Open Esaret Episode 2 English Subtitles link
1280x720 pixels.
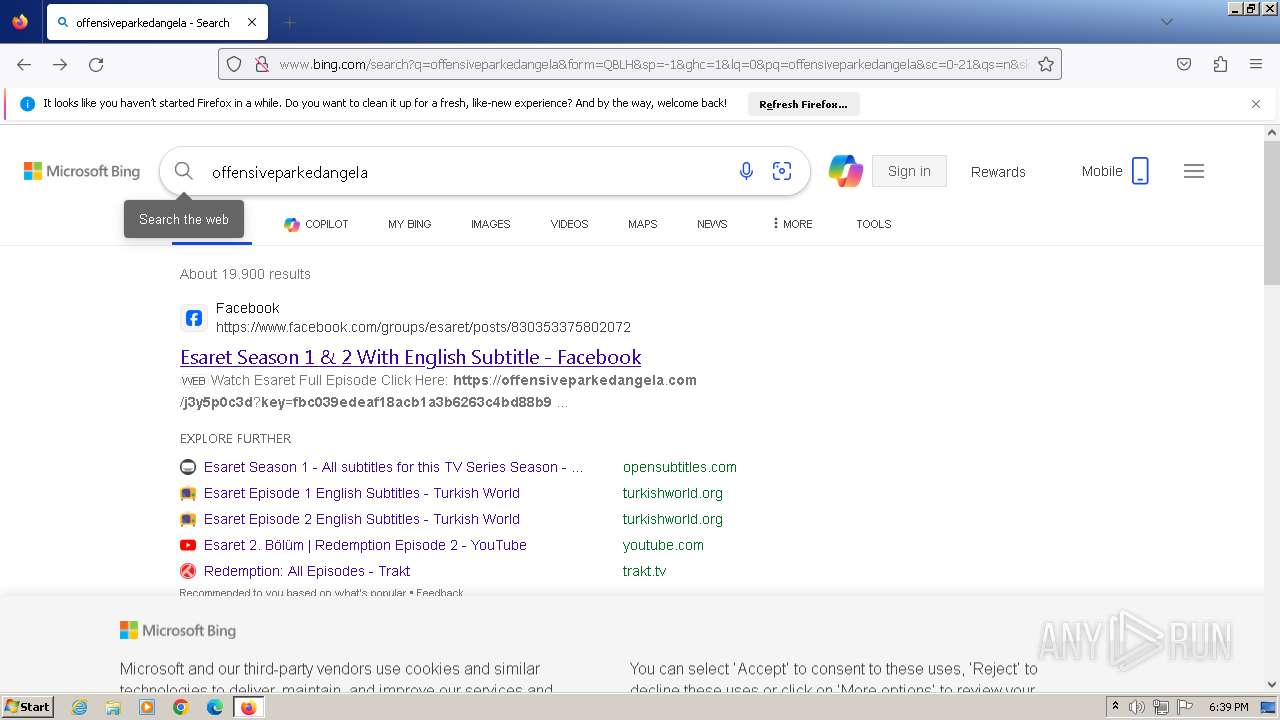[x=362, y=519]
